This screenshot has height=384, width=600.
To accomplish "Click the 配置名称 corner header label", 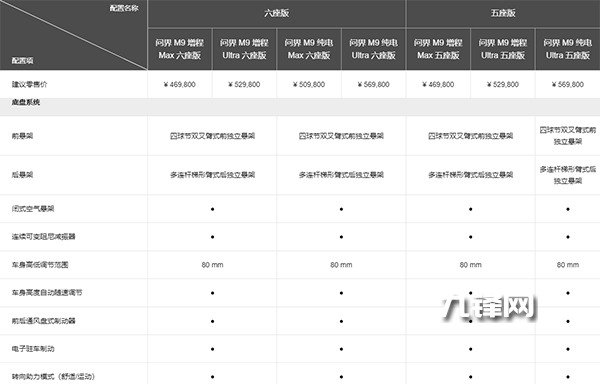I will [124, 8].
